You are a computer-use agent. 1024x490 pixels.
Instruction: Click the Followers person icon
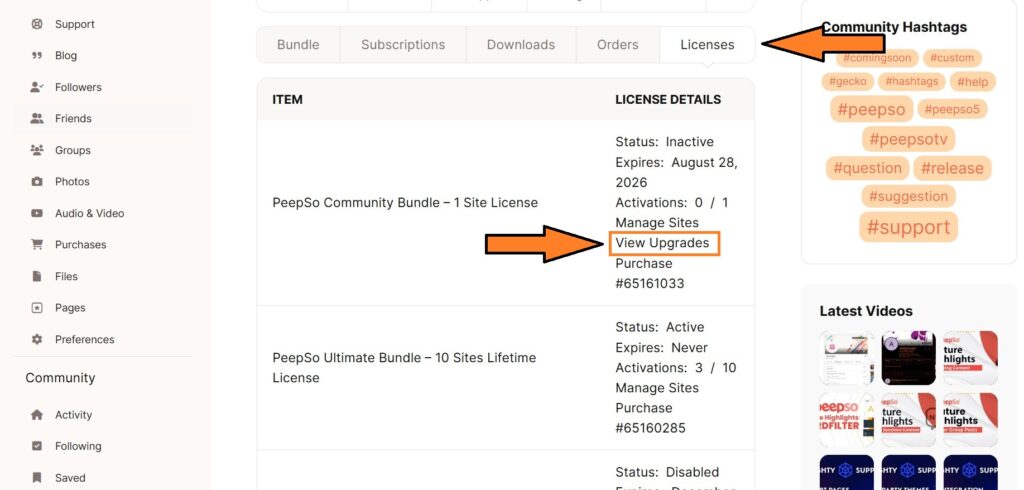pos(37,87)
